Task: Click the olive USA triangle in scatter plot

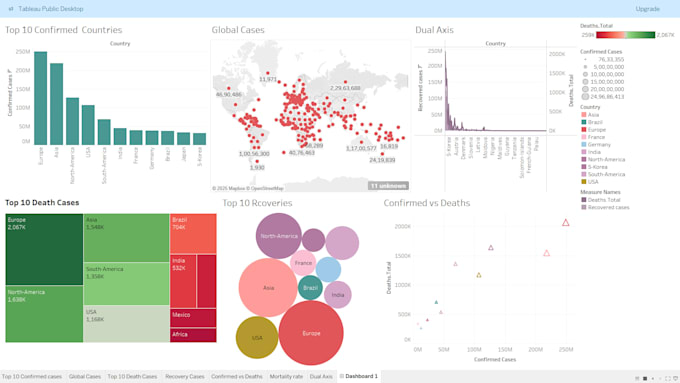Action: (x=479, y=275)
